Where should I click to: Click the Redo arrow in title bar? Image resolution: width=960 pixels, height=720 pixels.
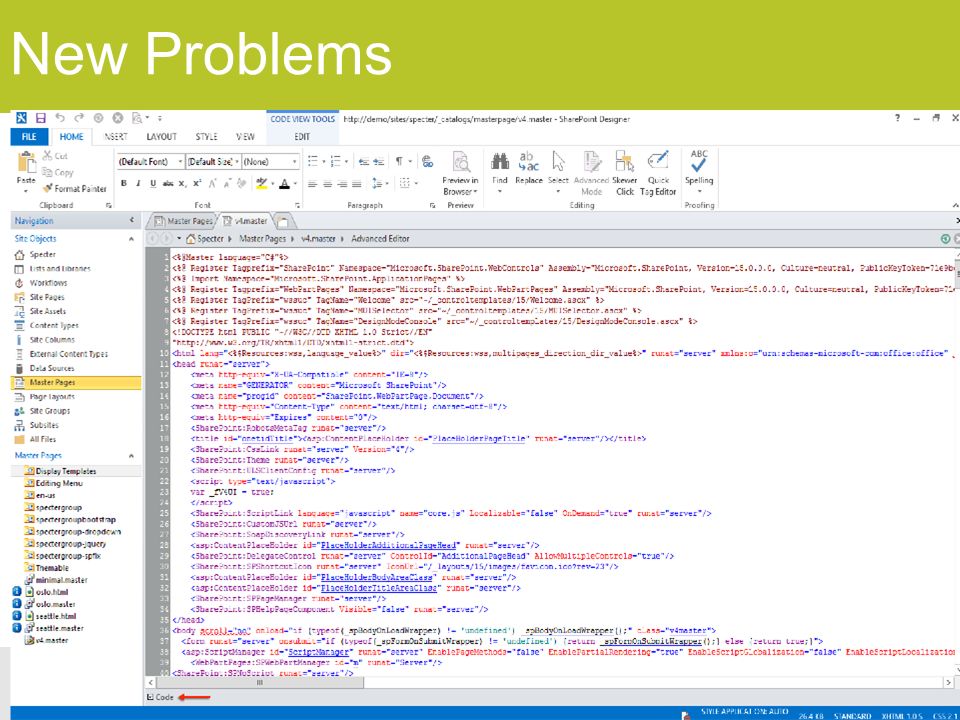pyautogui.click(x=79, y=118)
